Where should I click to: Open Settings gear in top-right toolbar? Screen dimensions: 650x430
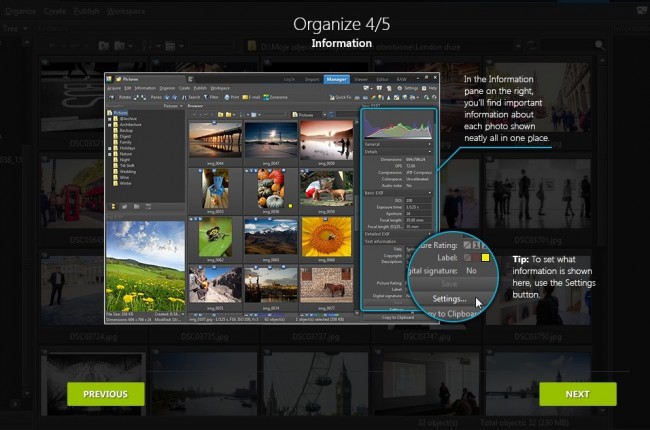pos(400,88)
